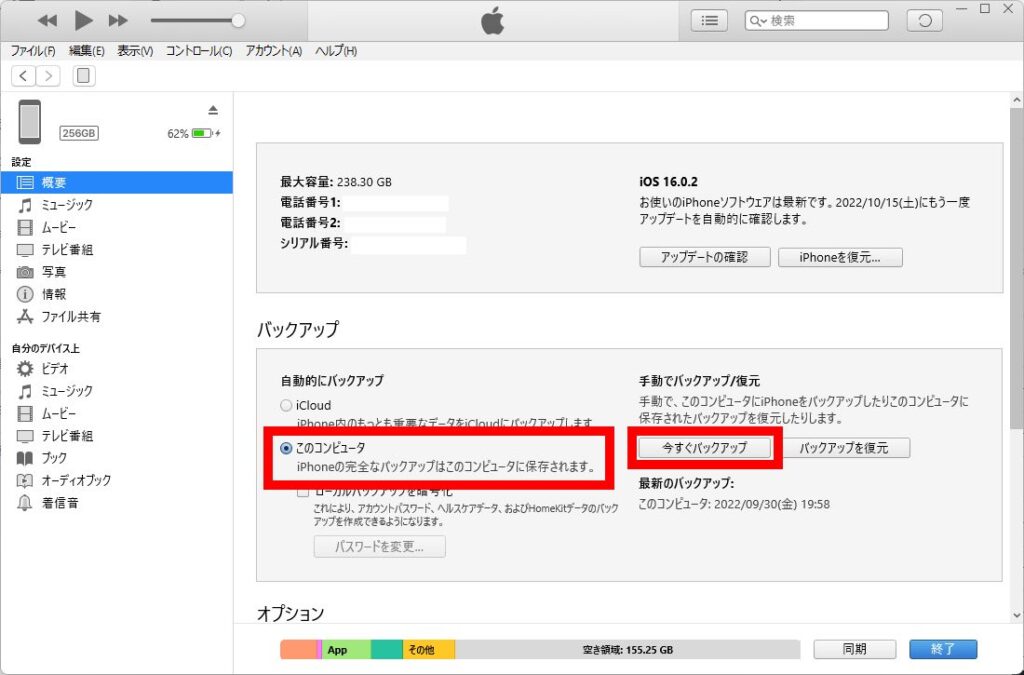Click the circular refresh button at top right
Image resolution: width=1024 pixels, height=675 pixels.
(924, 20)
